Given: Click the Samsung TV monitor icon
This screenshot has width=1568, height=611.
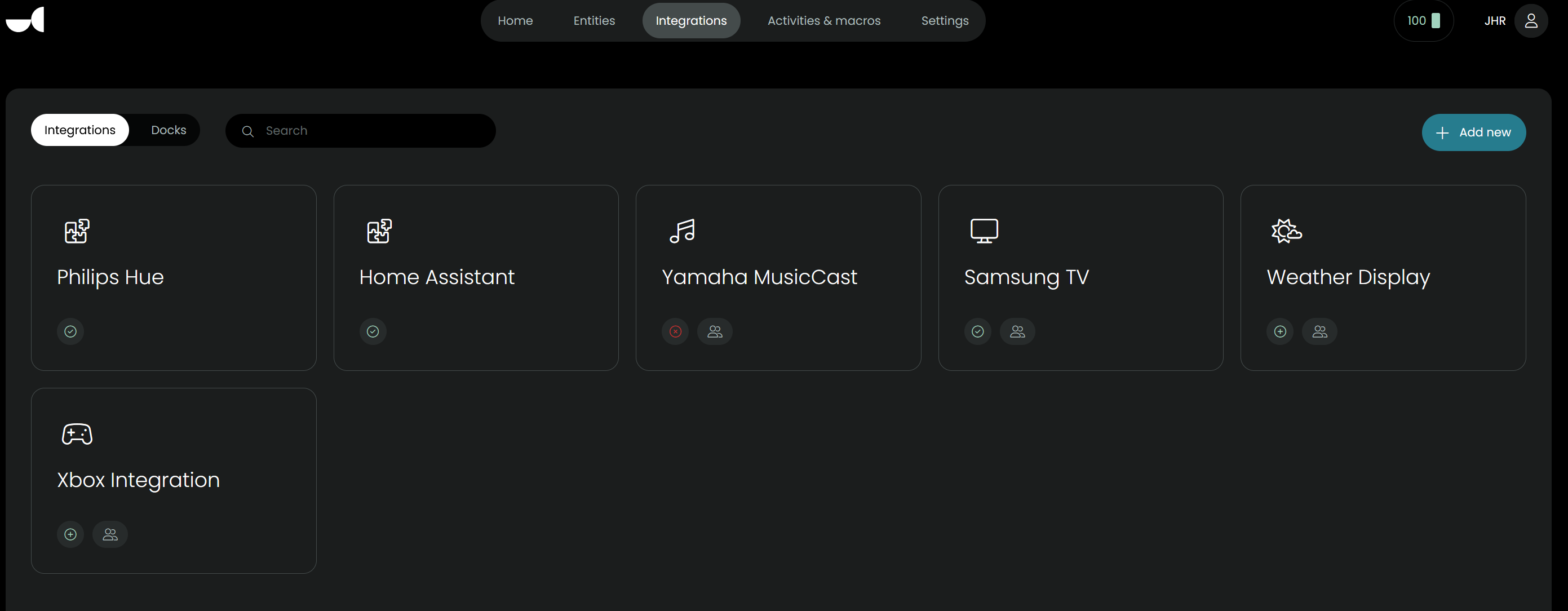Looking at the screenshot, I should (984, 231).
